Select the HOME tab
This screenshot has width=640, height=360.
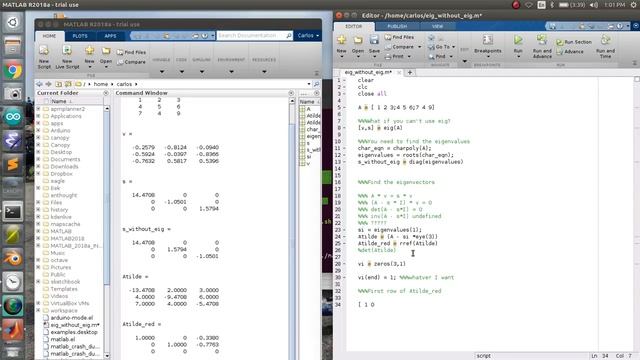49,36
